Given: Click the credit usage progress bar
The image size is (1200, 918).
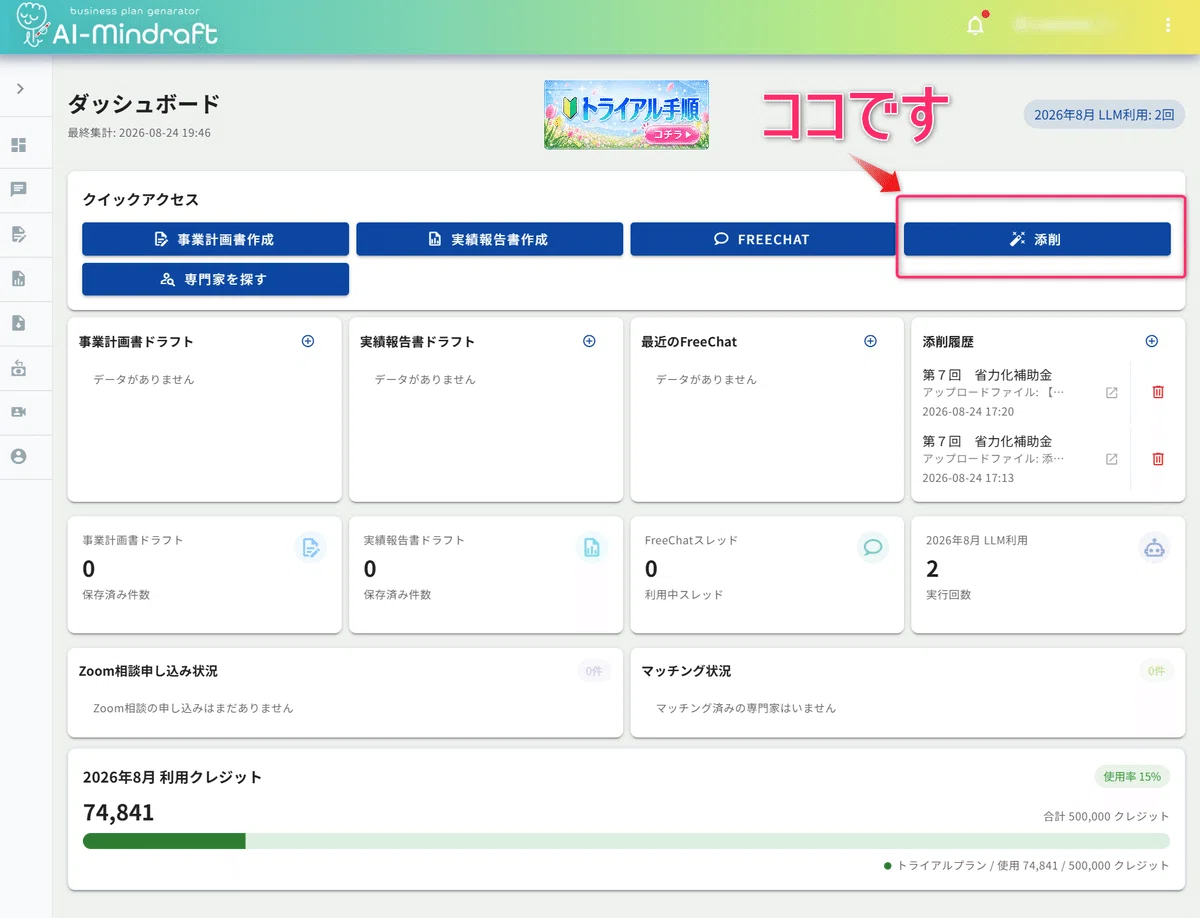Looking at the screenshot, I should pos(626,841).
